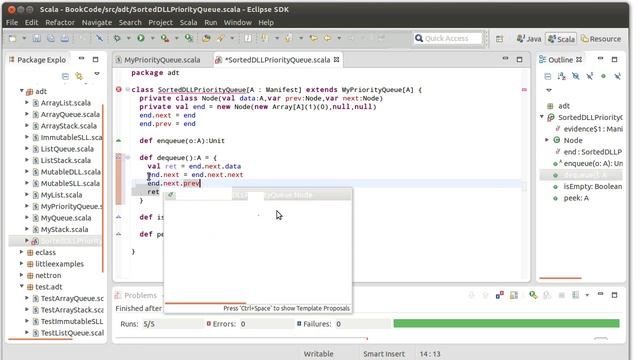The image size is (640, 360).
Task: Minimize the editor area
Action: pos(505,59)
